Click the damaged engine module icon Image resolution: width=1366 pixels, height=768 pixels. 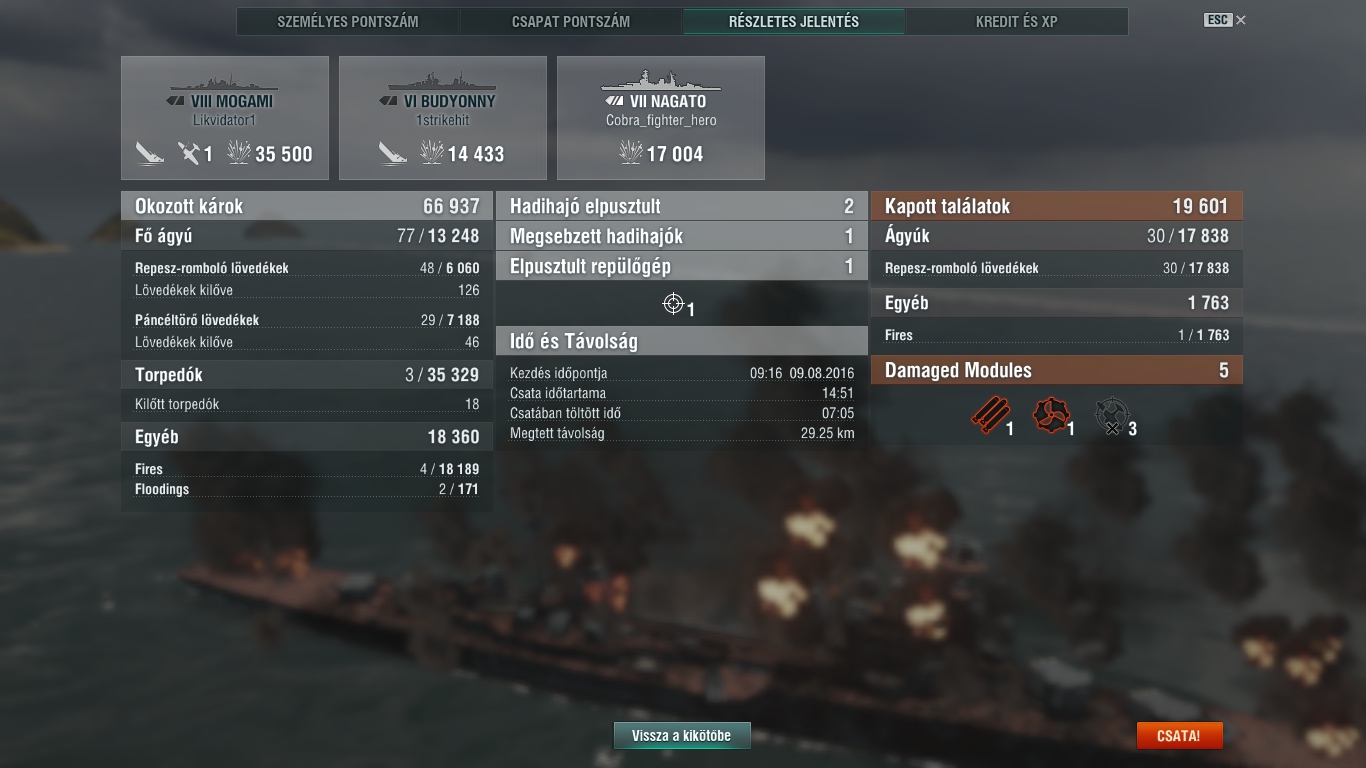click(1051, 415)
